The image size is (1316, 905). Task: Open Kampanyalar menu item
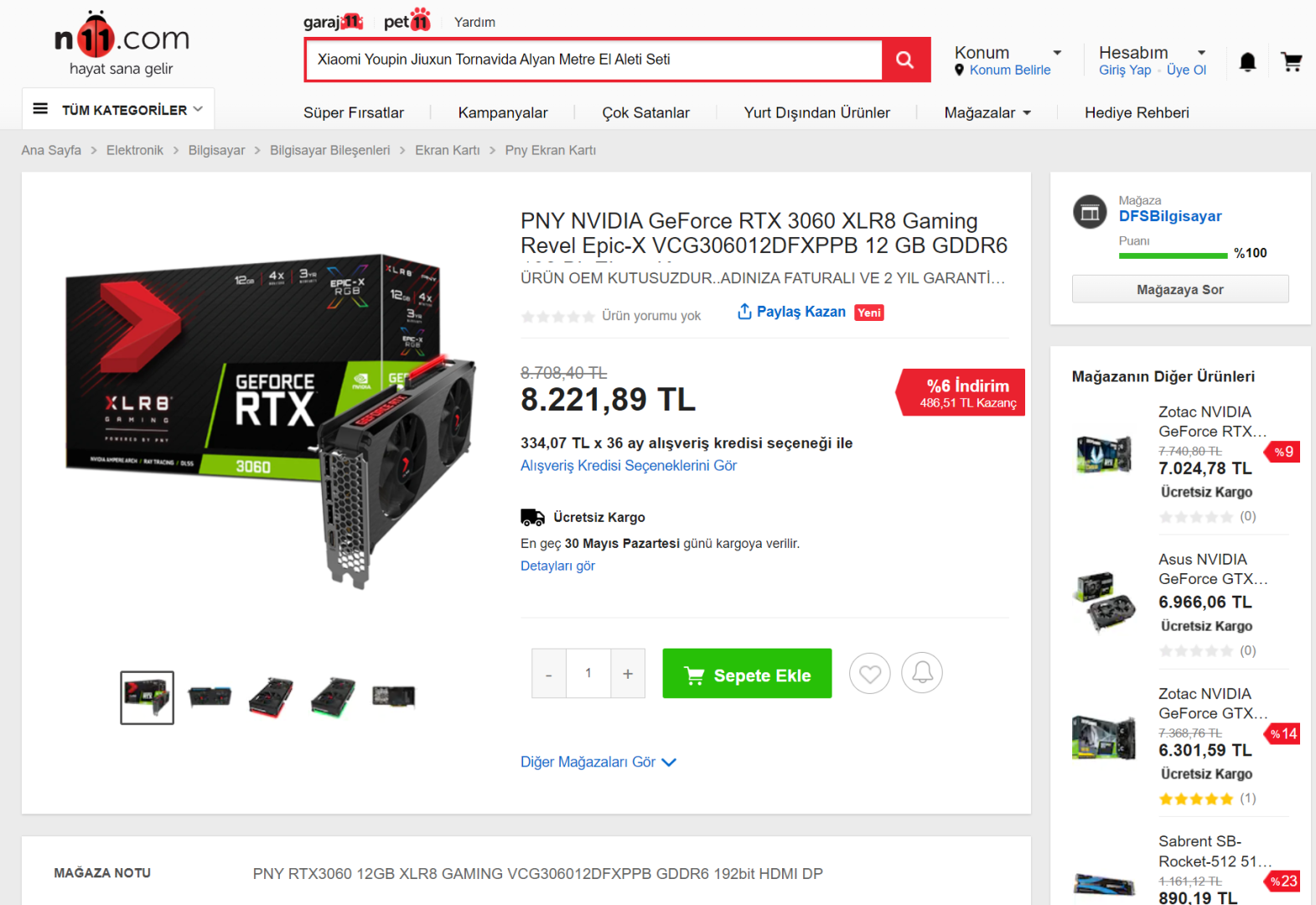coord(503,112)
